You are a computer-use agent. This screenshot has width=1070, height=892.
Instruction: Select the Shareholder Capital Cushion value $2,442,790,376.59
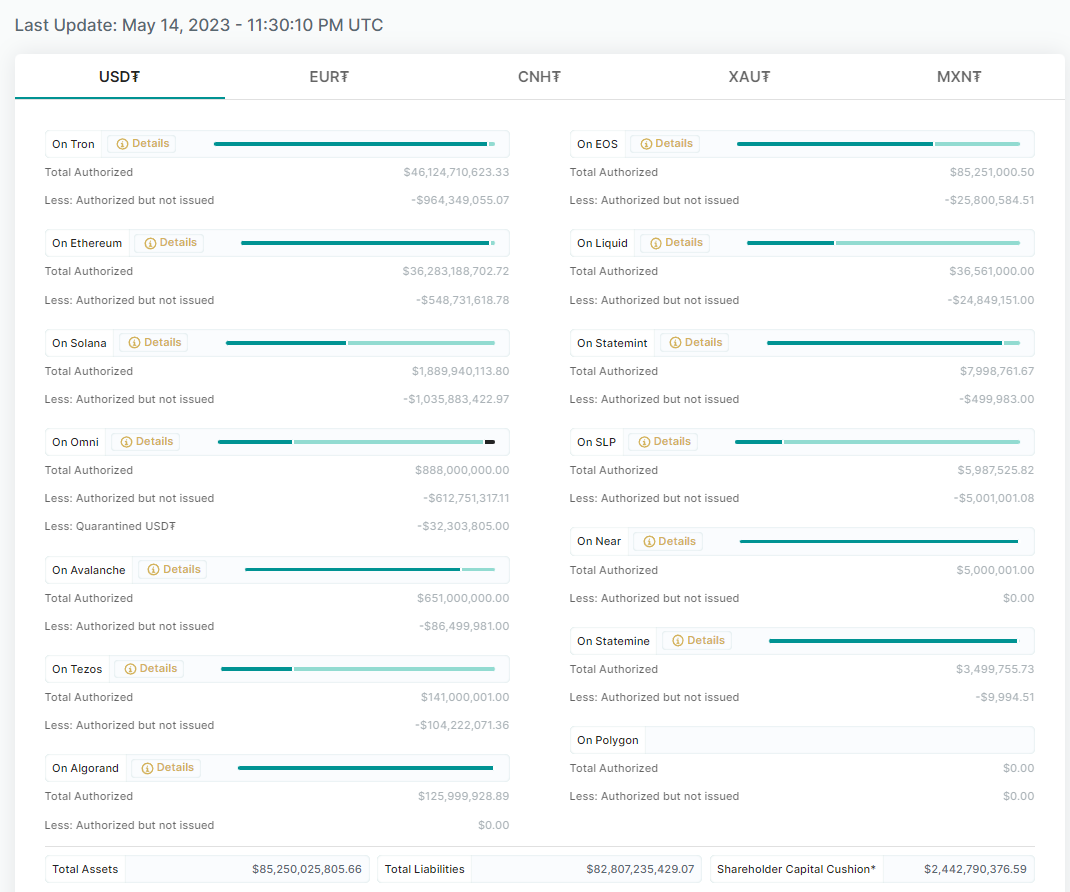(x=975, y=869)
